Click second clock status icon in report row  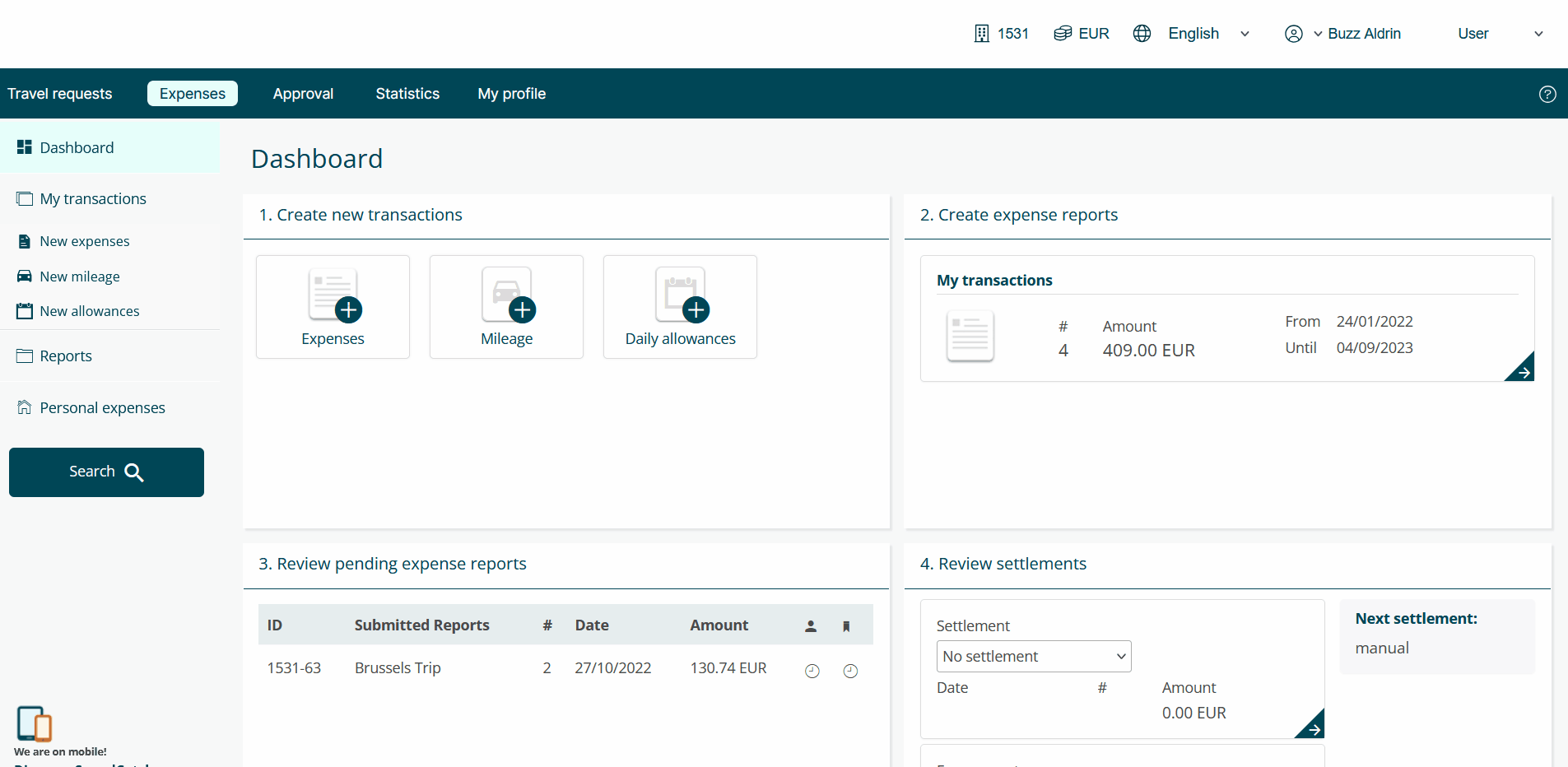(x=850, y=671)
